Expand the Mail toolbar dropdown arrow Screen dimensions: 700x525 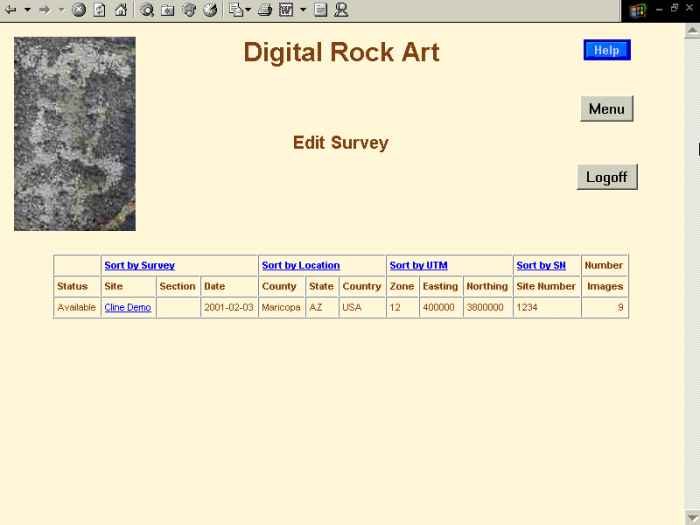click(248, 10)
